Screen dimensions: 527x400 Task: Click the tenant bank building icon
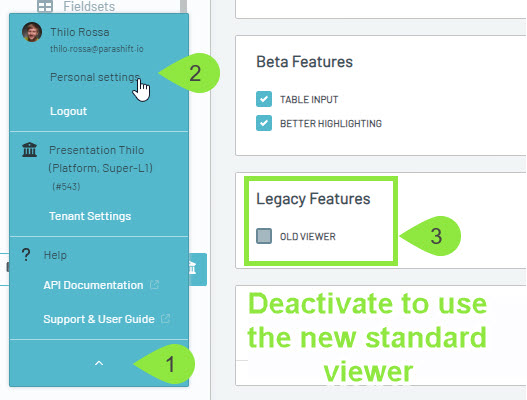tap(30, 150)
